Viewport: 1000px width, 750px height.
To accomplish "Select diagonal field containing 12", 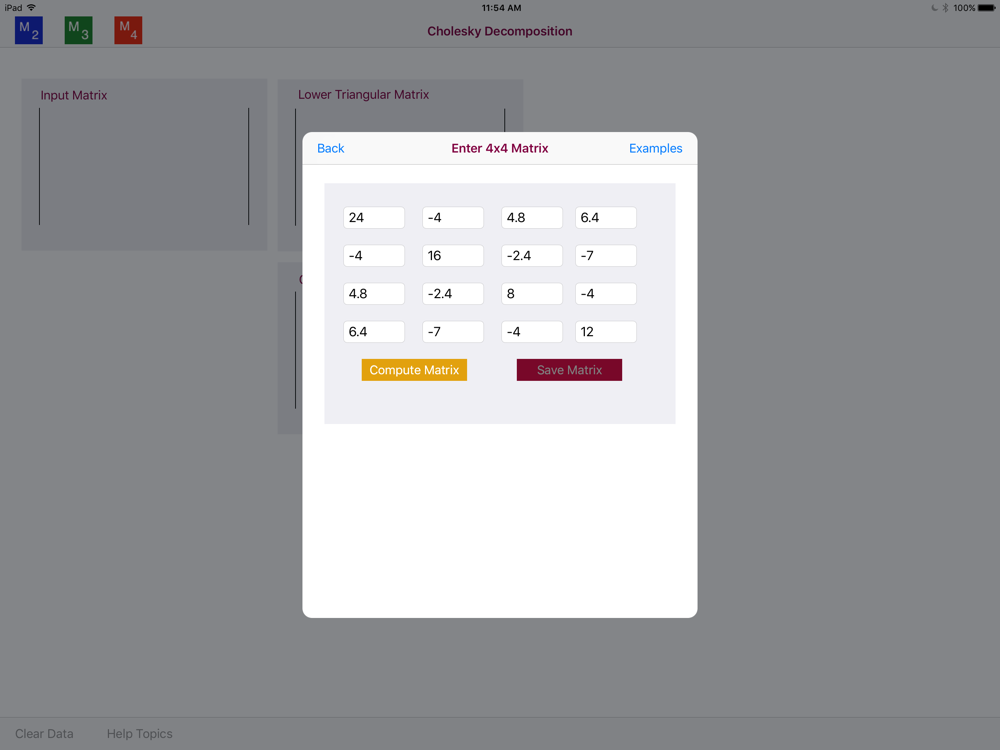I will point(606,332).
